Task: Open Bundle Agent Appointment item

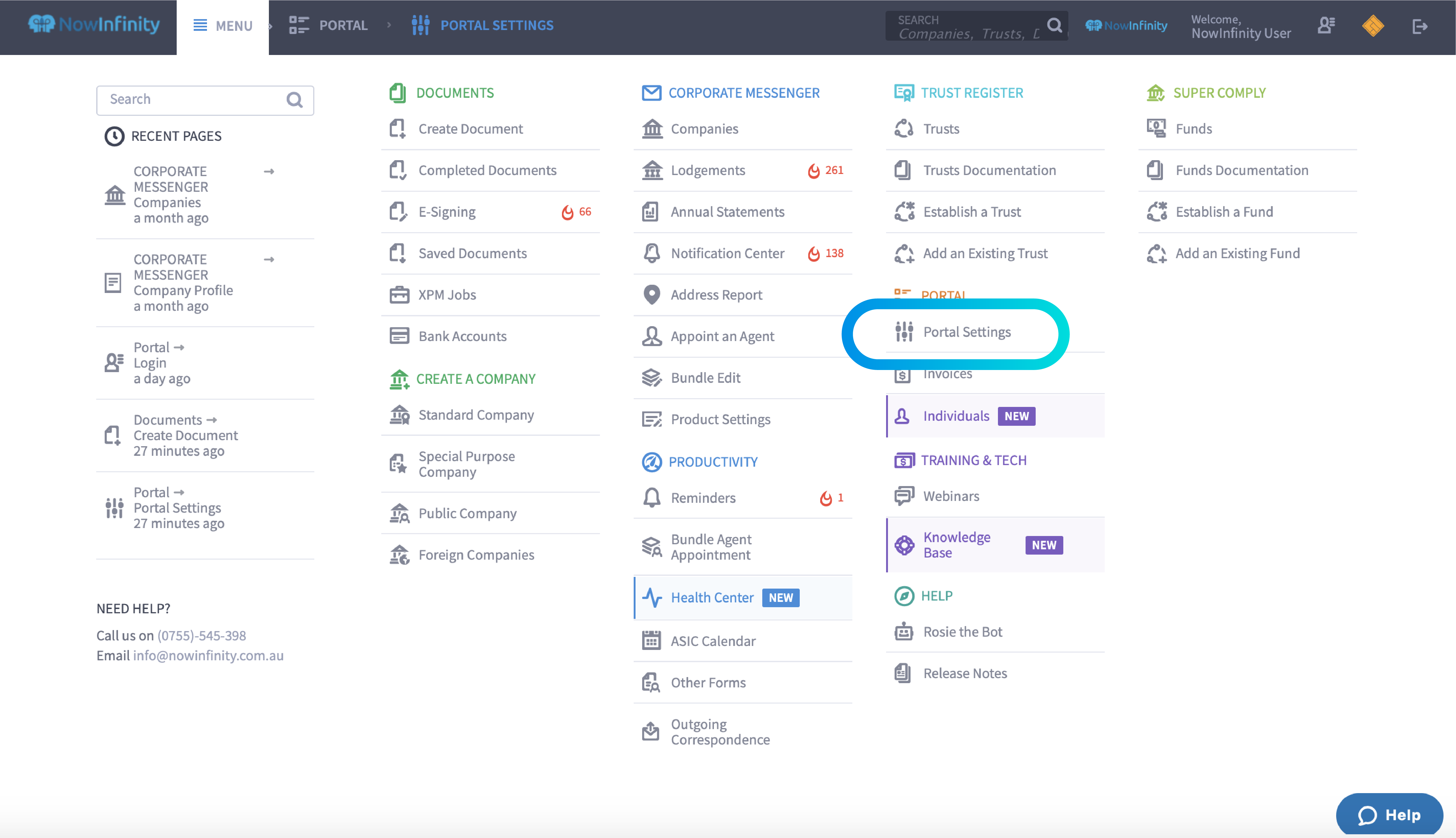Action: [743, 547]
